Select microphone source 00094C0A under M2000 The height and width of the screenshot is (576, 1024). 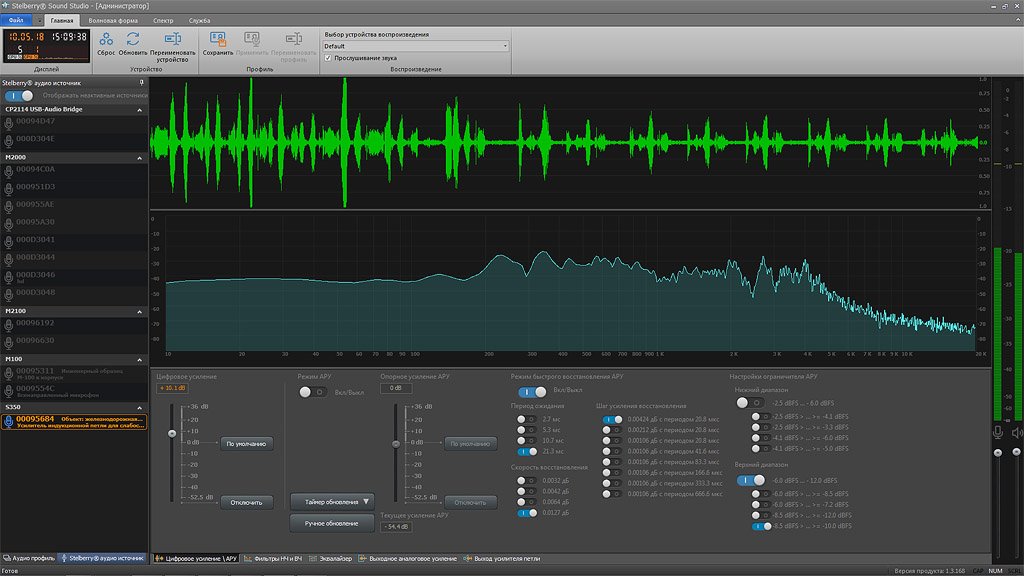tap(35, 169)
